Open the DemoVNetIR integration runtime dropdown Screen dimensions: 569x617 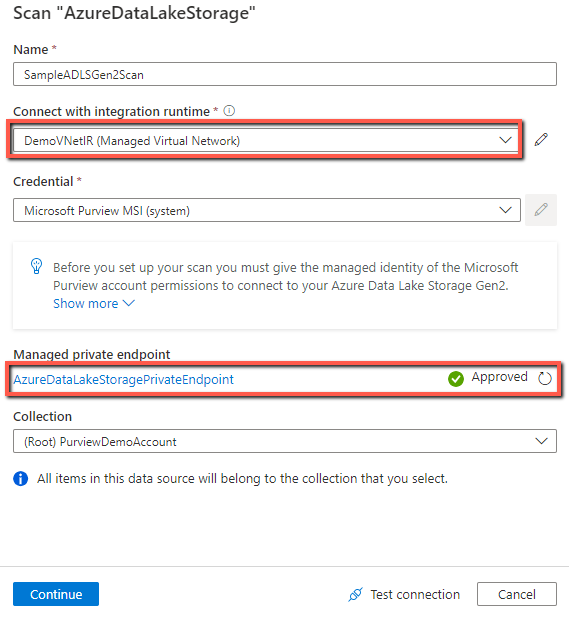point(266,140)
